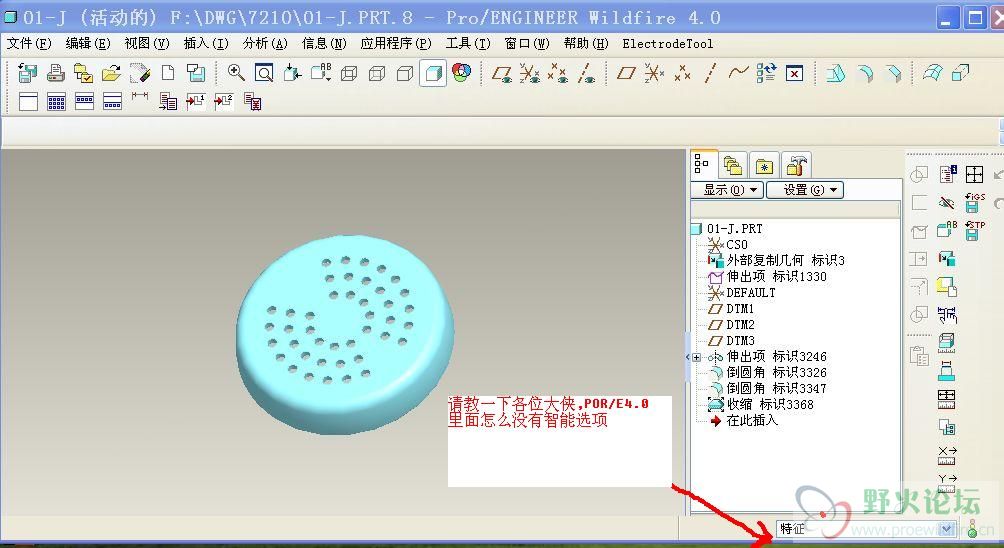Toggle datum points display with eye
1004x548 pixels.
(558, 74)
